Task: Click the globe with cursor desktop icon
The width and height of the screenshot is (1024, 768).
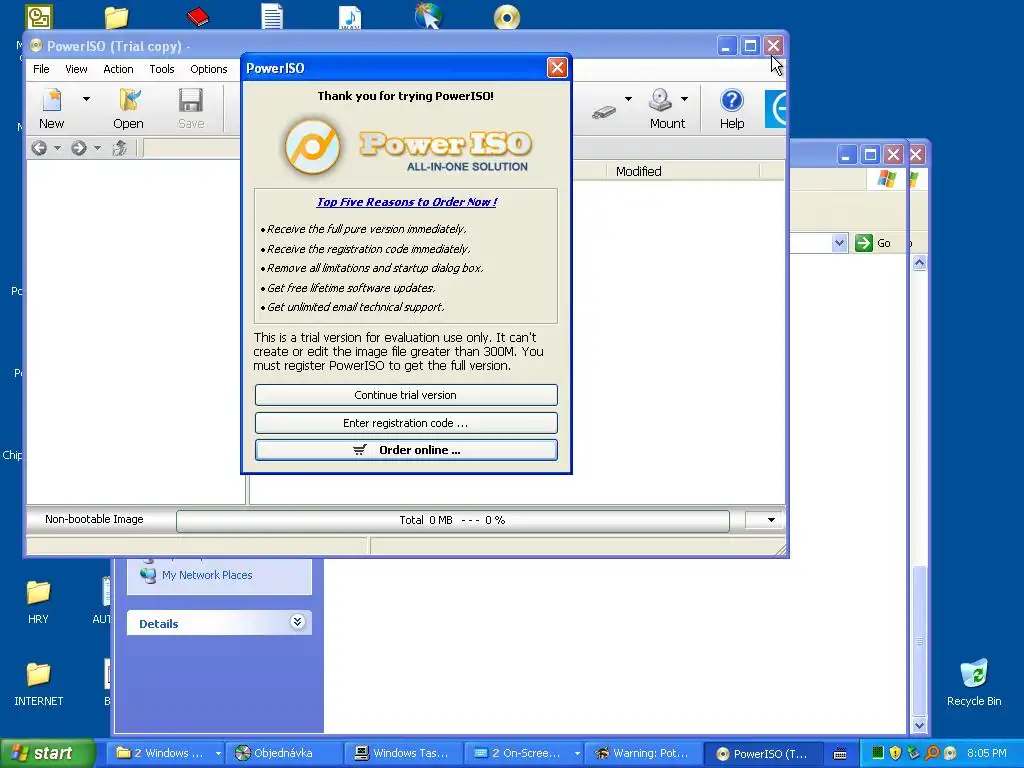Action: tap(428, 16)
